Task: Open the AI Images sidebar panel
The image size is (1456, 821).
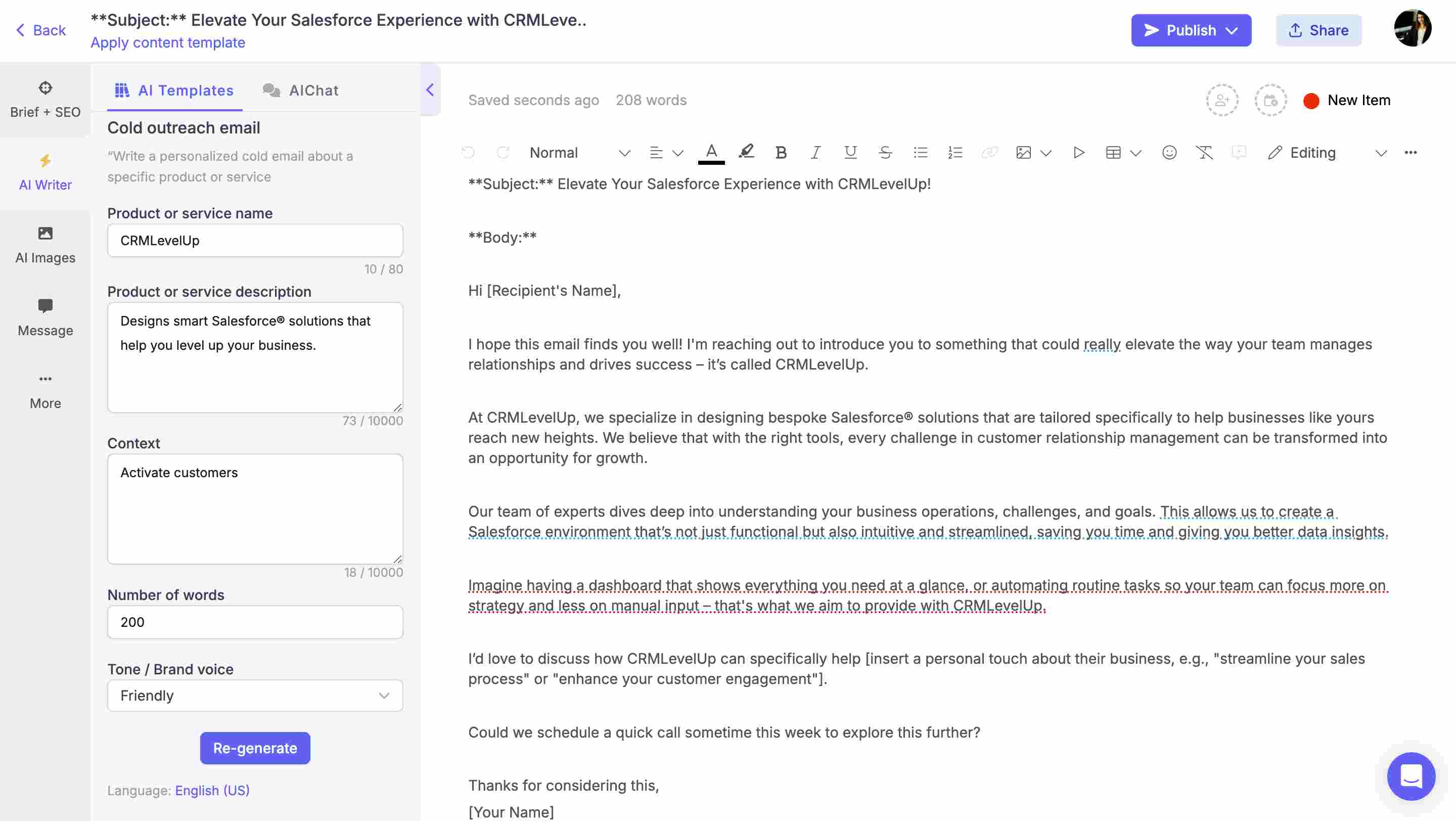Action: [x=45, y=246]
